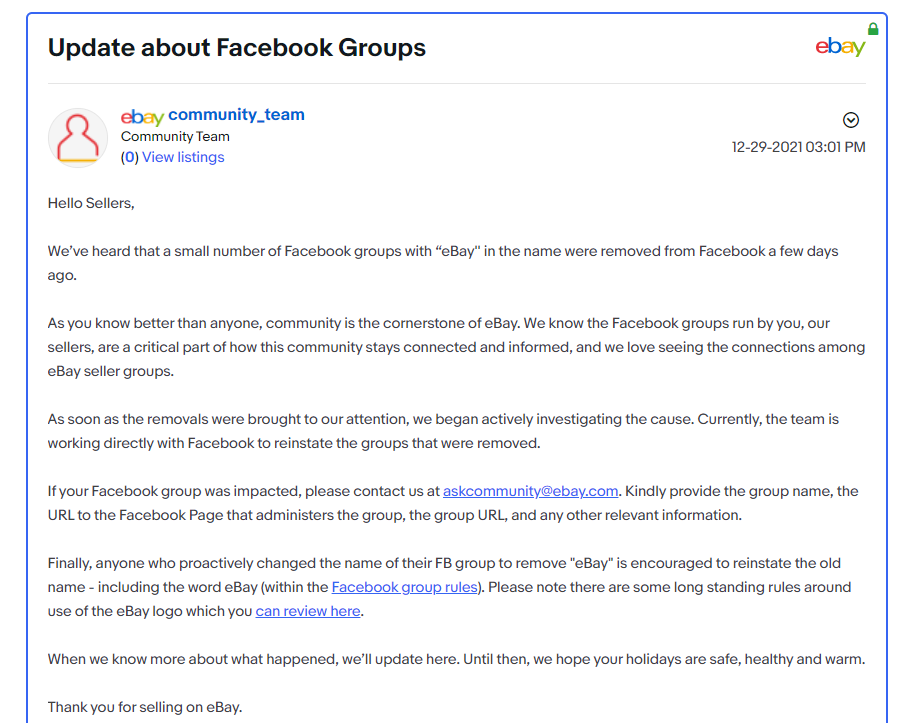The width and height of the screenshot is (906, 723).
Task: Click the green lock icon
Action: pos(873,29)
